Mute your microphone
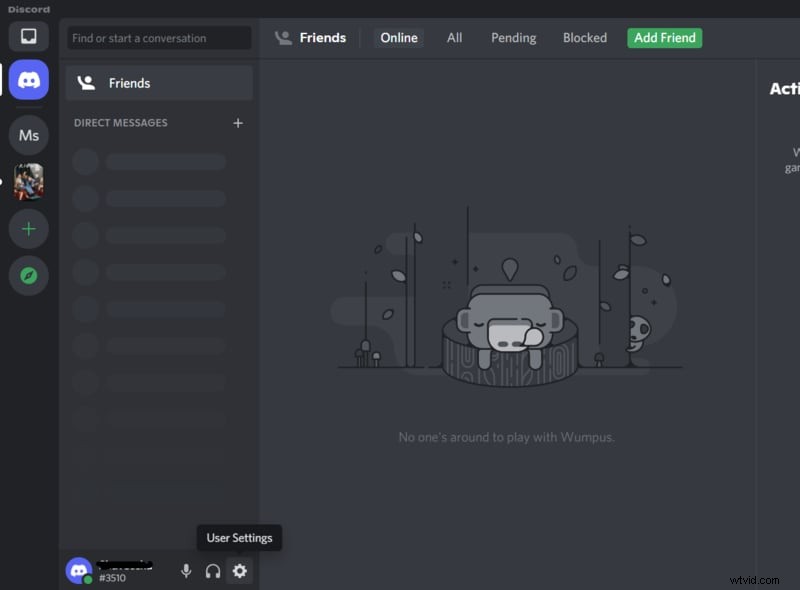Screen dimensions: 800x590 [186, 571]
